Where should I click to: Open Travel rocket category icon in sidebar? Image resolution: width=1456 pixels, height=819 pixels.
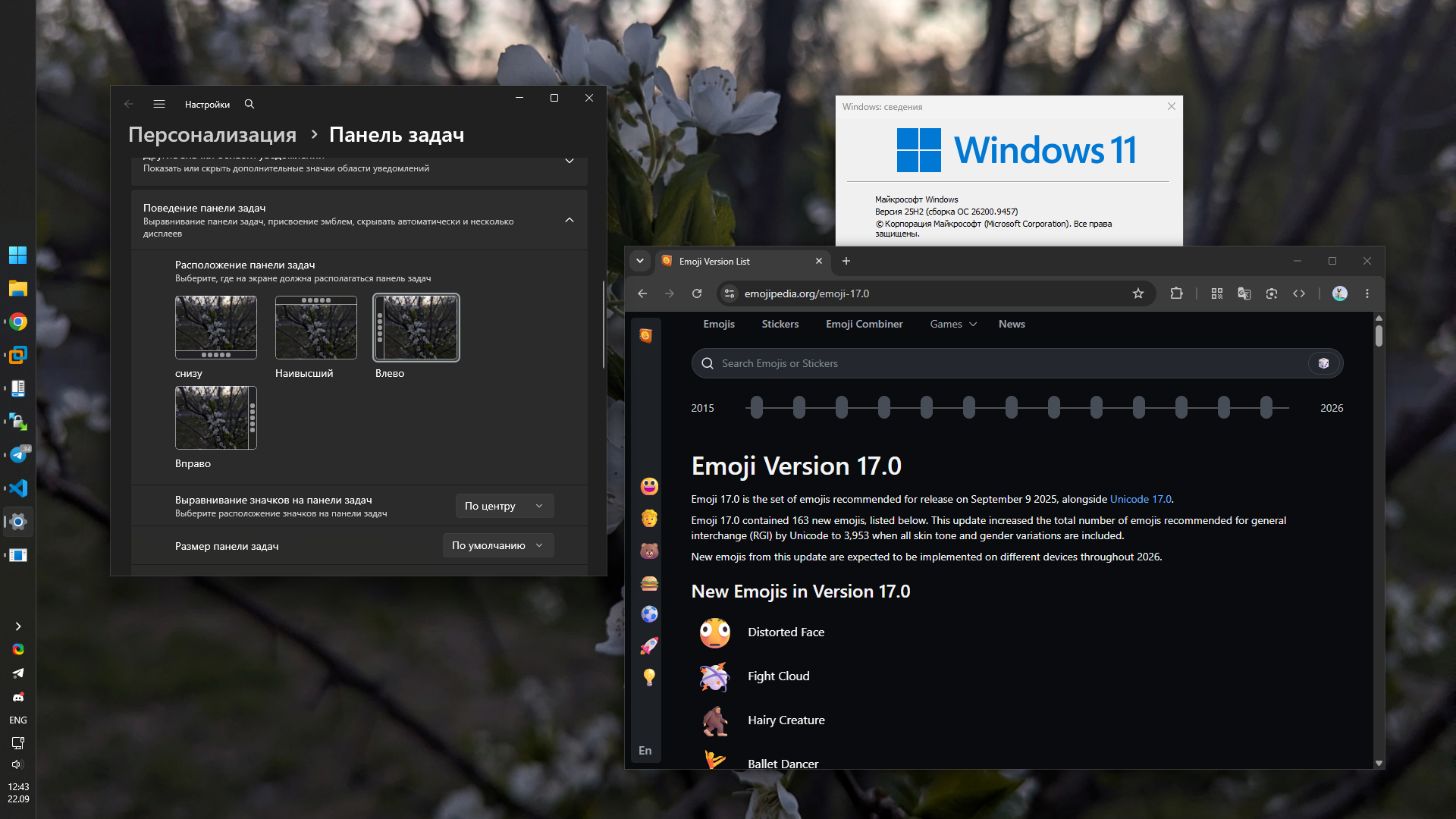(649, 646)
